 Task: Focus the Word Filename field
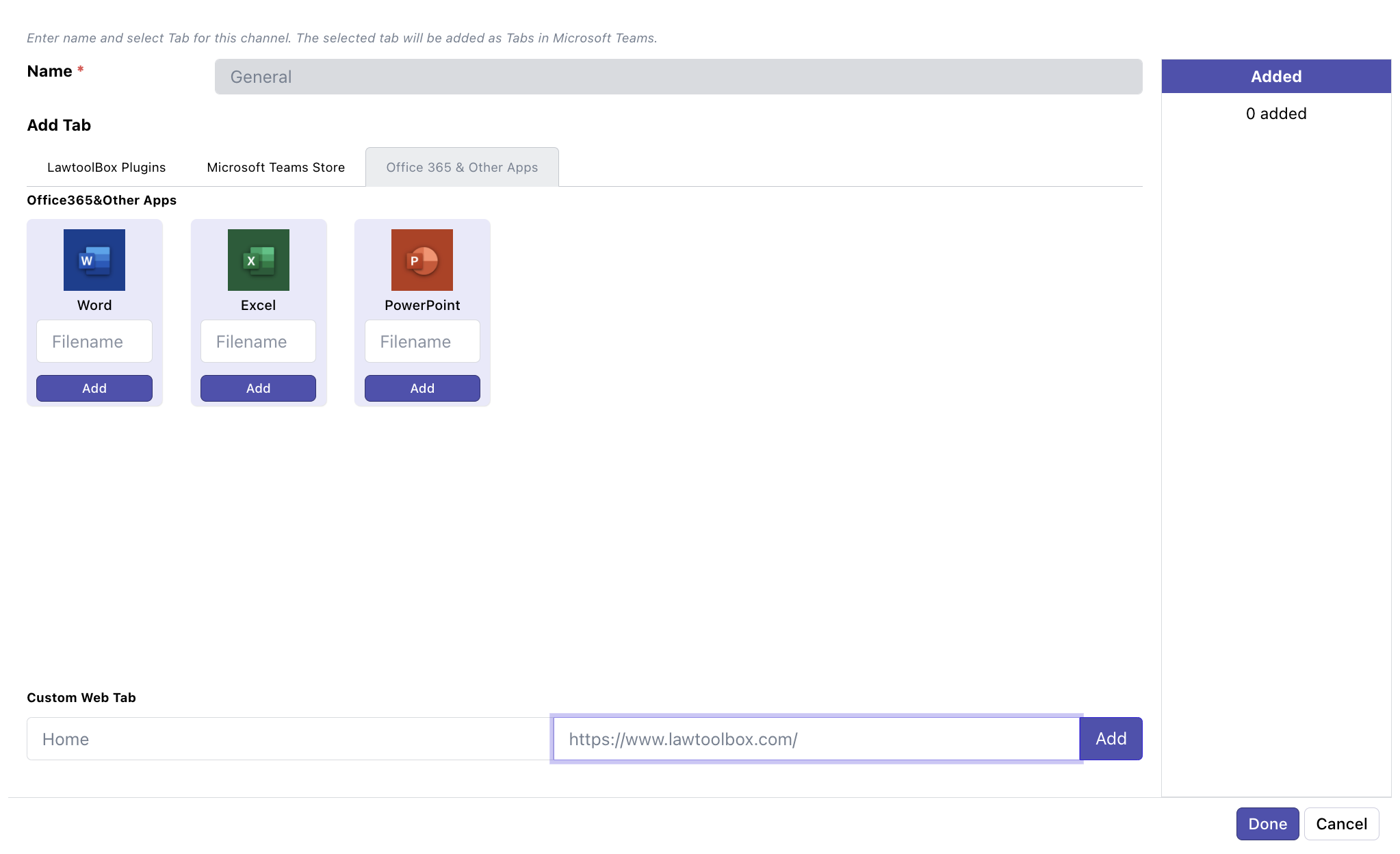click(x=94, y=341)
